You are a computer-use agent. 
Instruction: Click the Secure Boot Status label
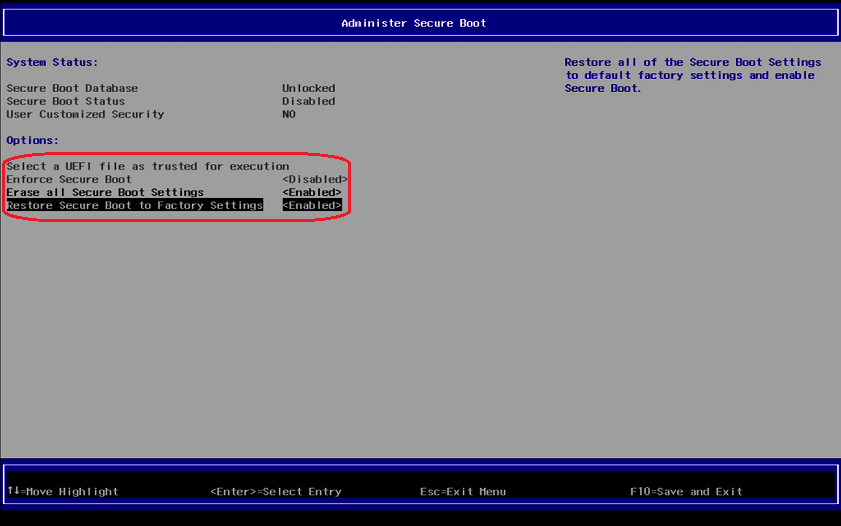66,101
